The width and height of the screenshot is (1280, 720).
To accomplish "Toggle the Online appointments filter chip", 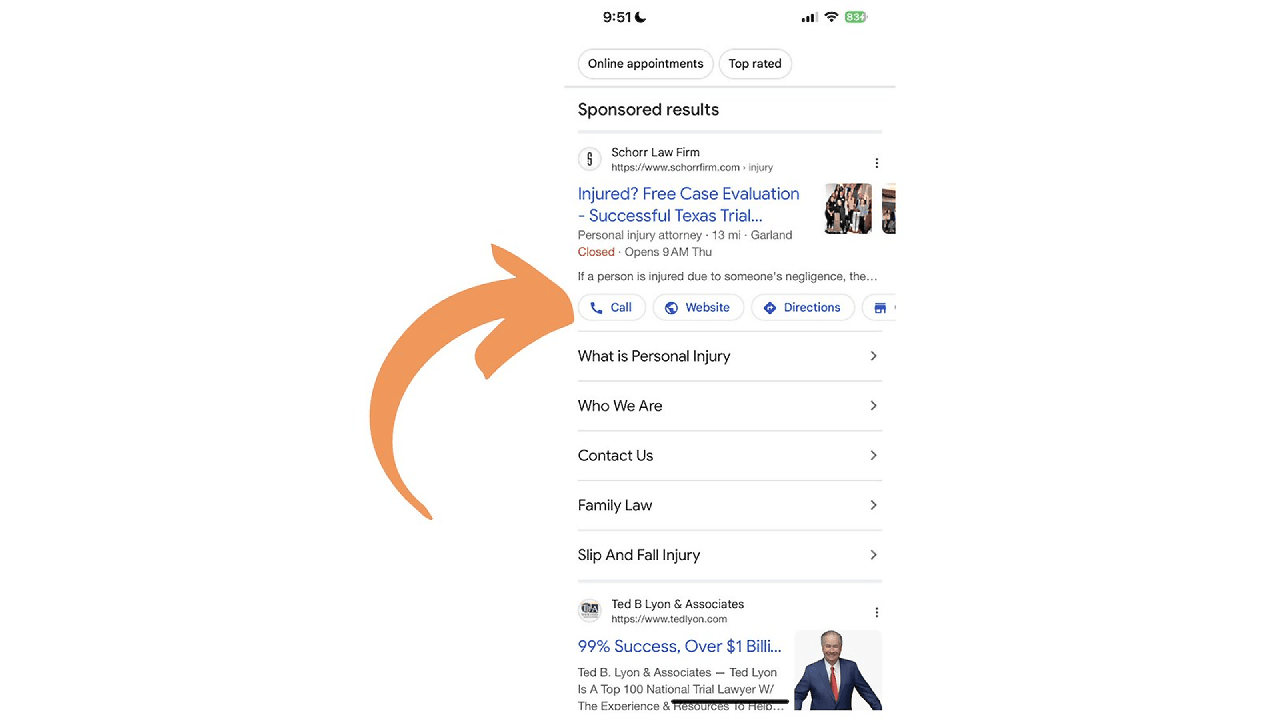I will tap(645, 64).
